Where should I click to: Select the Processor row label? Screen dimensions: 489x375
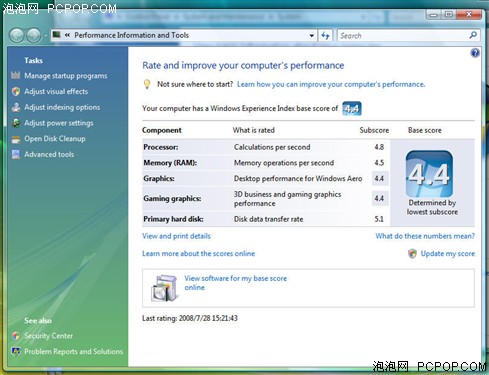pyautogui.click(x=161, y=147)
